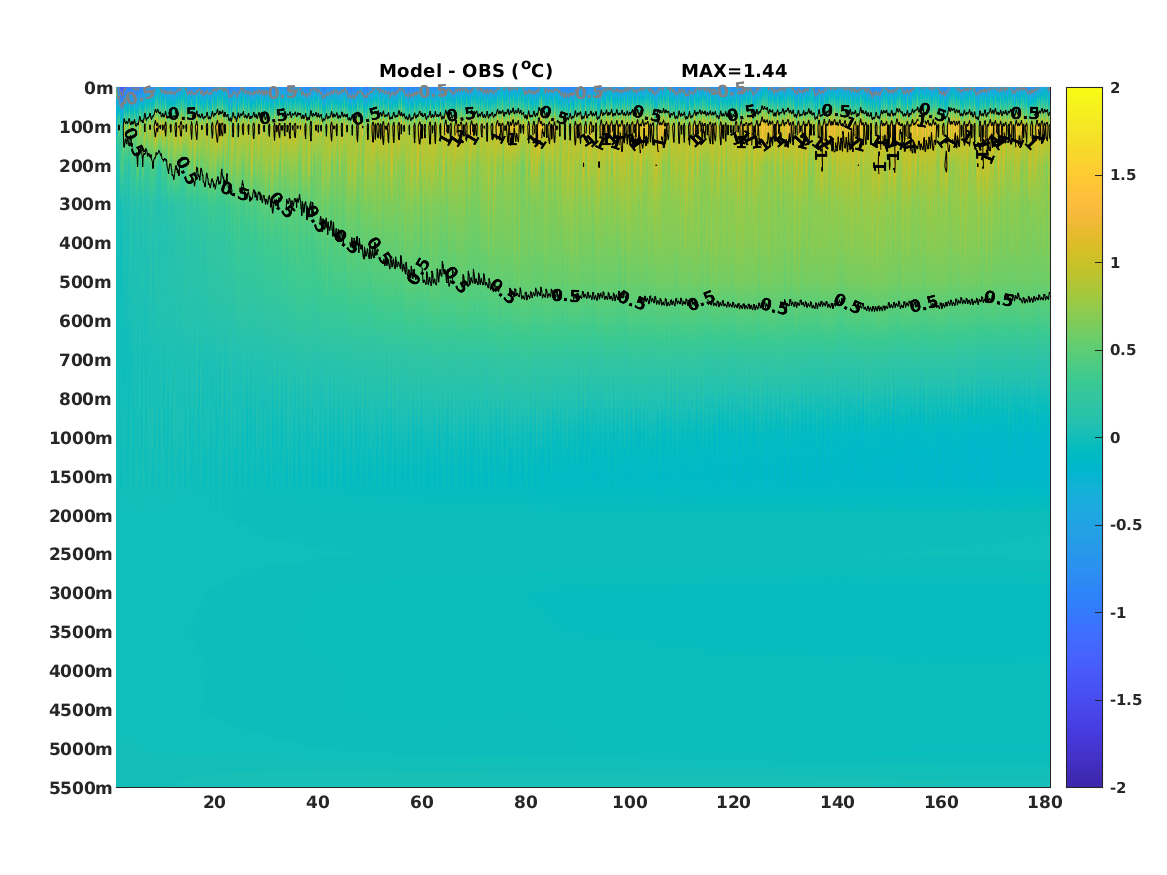The width and height of the screenshot is (1167, 875).
Task: Click the positive colorbar tick label '0.5'
Action: tap(1123, 350)
